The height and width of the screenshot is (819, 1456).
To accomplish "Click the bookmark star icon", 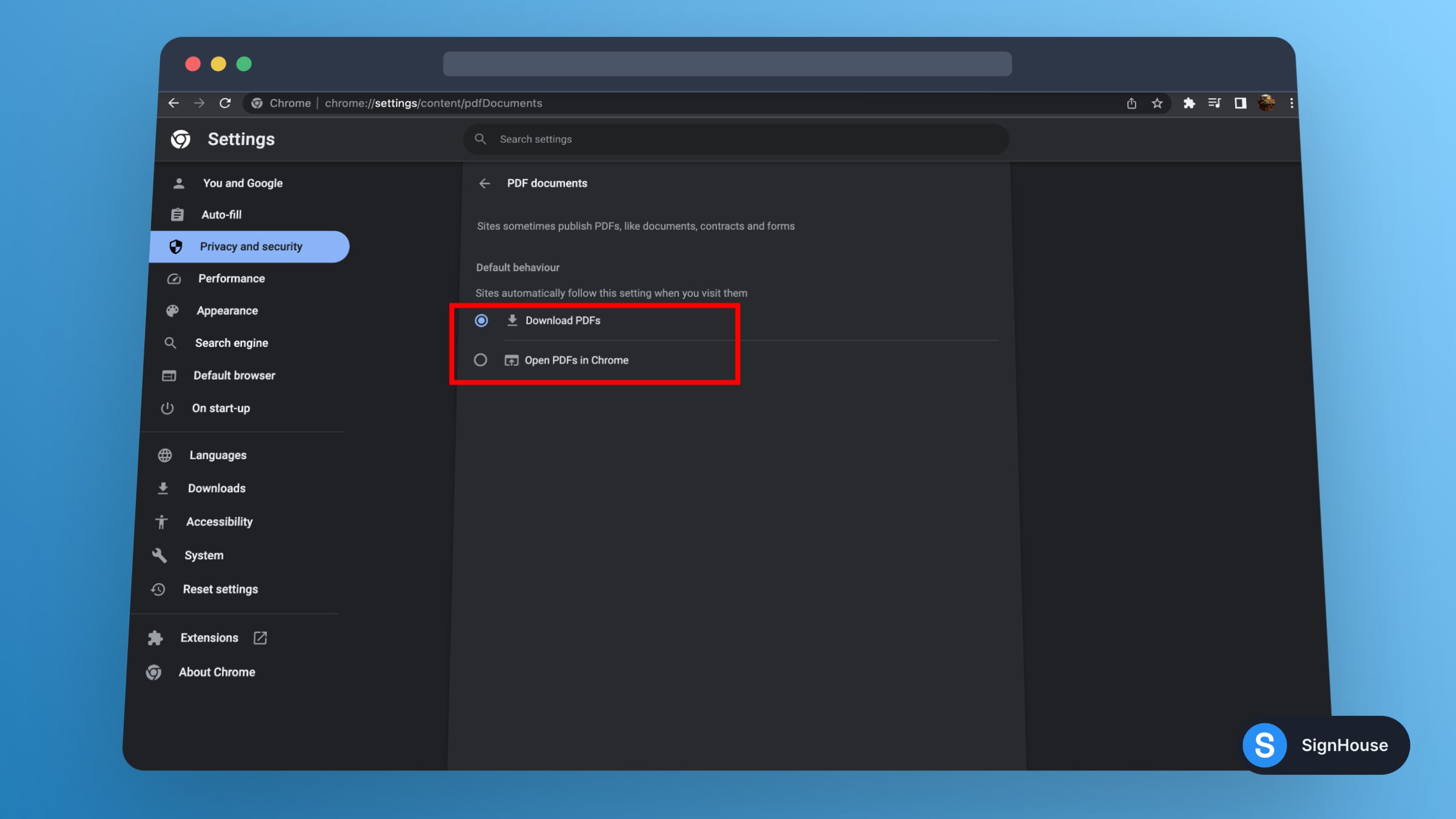I will click(x=1156, y=103).
